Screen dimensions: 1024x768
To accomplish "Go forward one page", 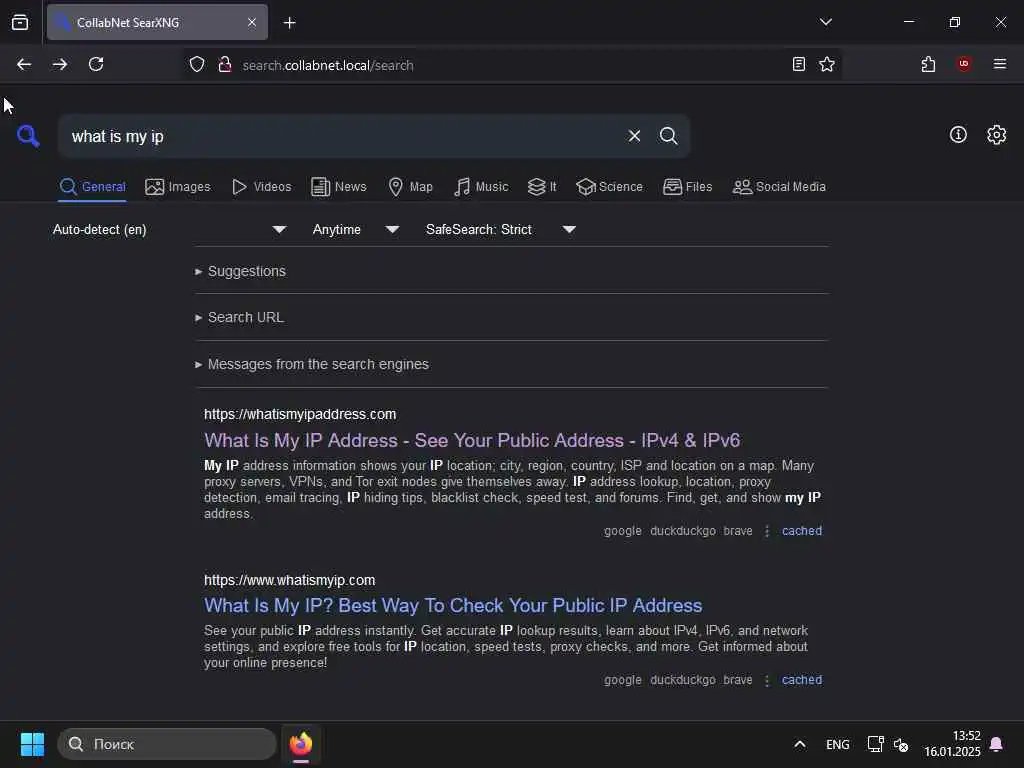I will tap(59, 64).
